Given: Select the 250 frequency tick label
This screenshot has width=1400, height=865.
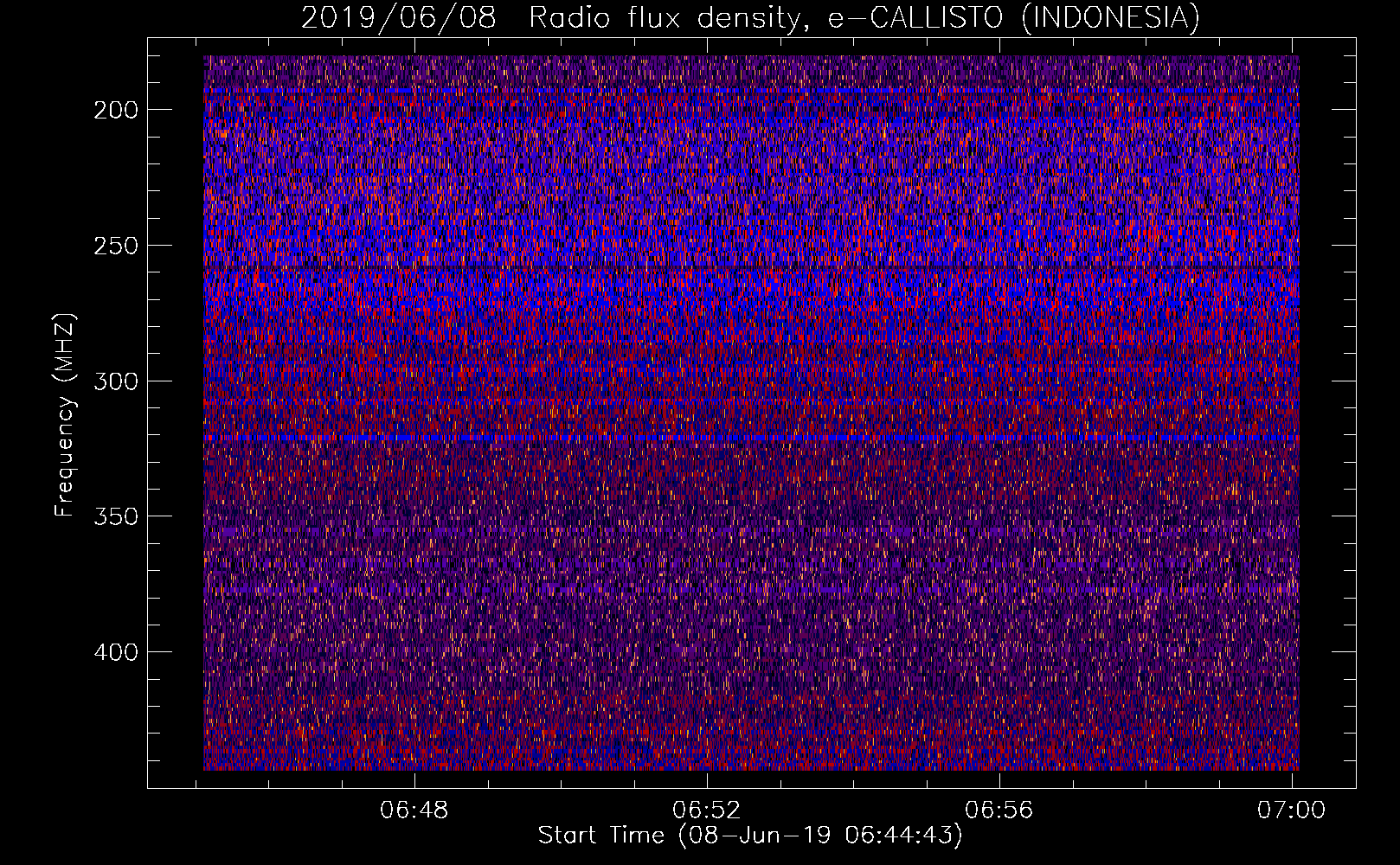Looking at the screenshot, I should pyautogui.click(x=116, y=246).
